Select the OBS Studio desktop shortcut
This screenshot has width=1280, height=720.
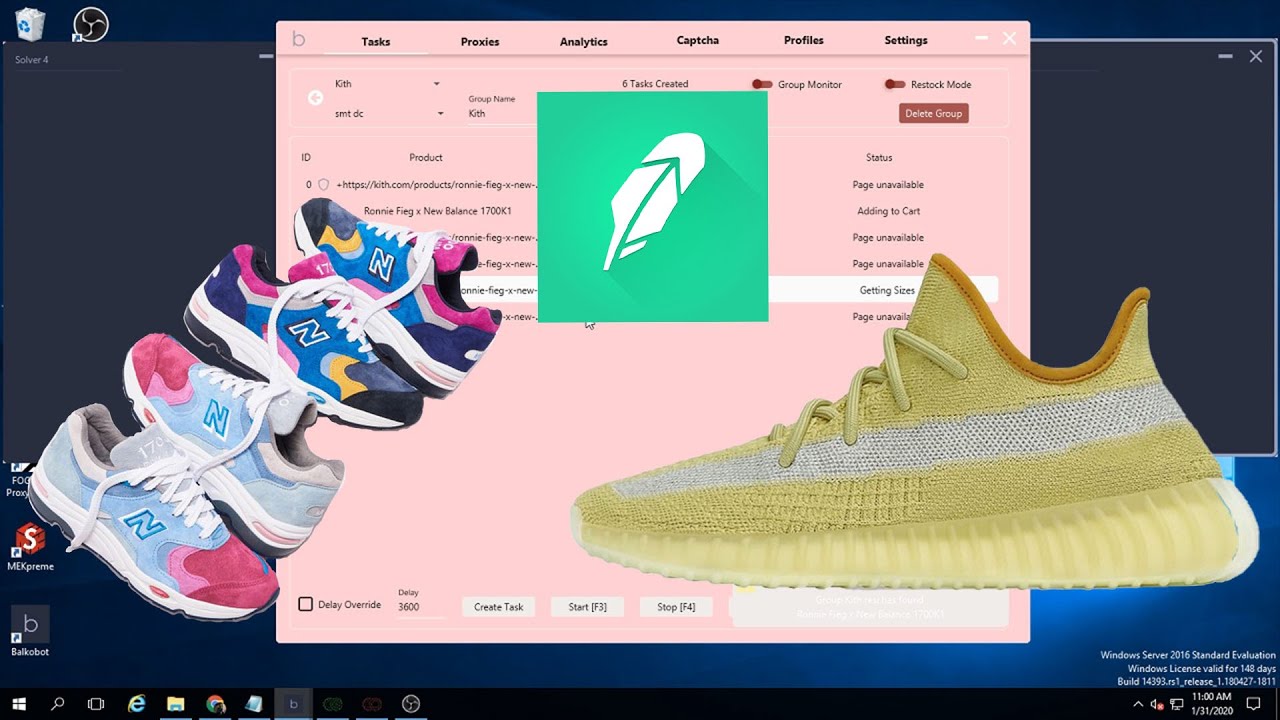[x=90, y=24]
